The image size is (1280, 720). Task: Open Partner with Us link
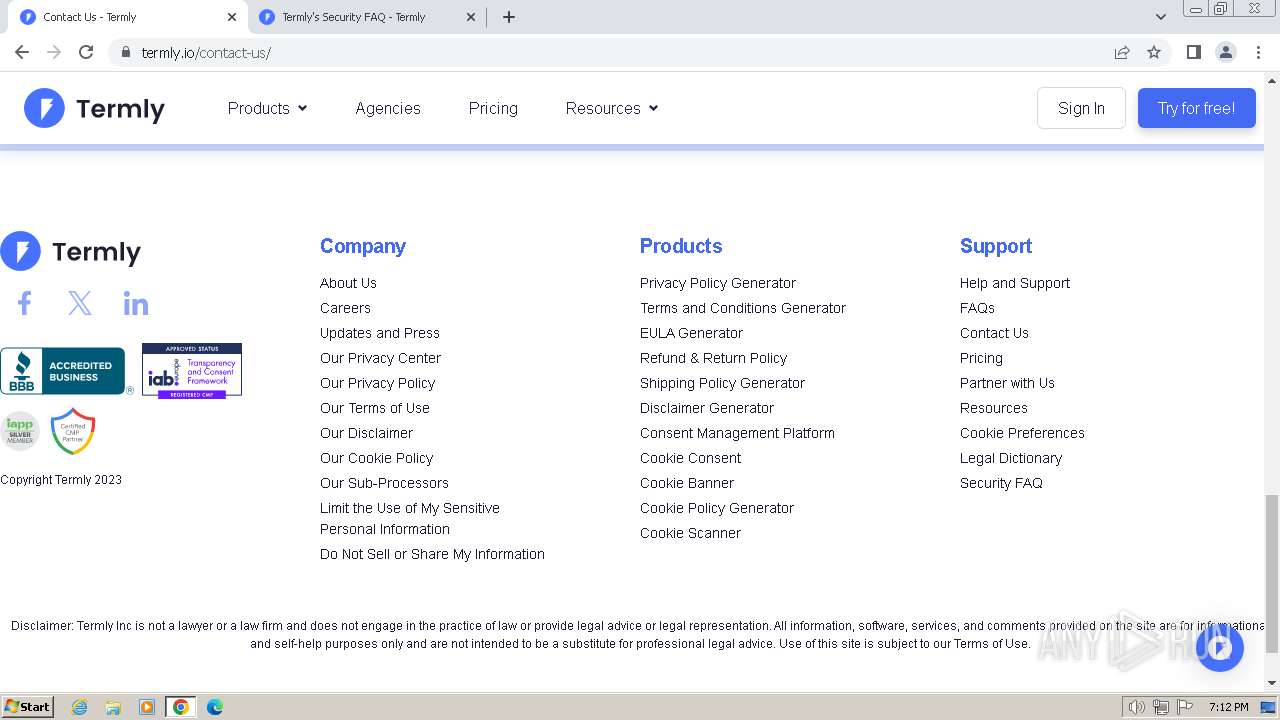[1007, 383]
